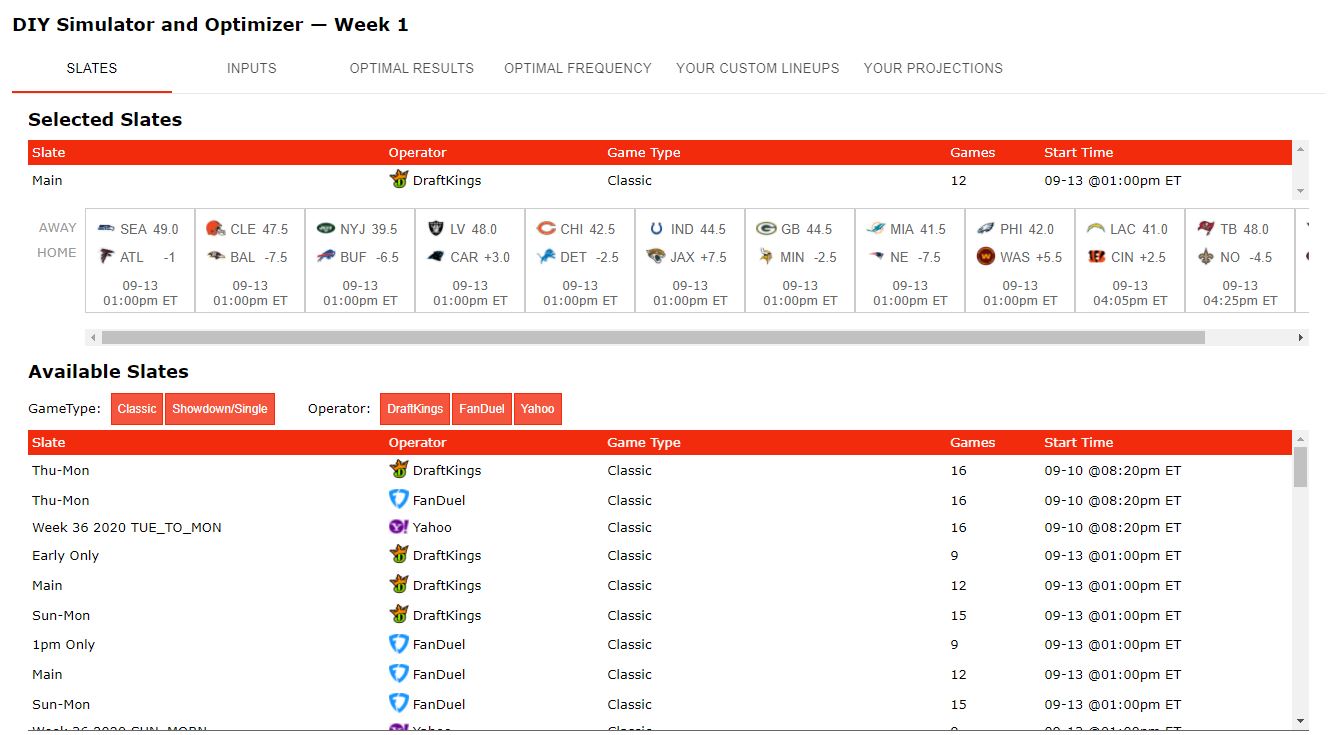The height and width of the screenshot is (735, 1331).
Task: Sort Available Slates by Slate header
Action: click(48, 443)
